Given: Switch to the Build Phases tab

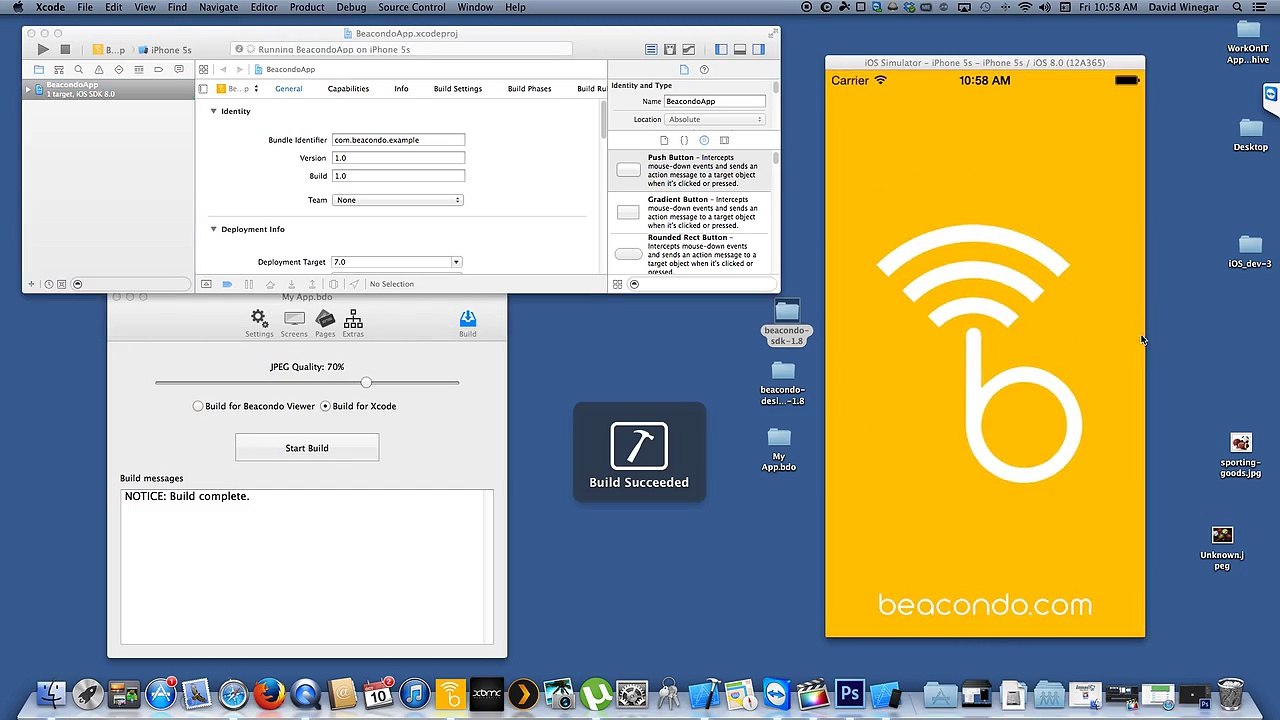Looking at the screenshot, I should [x=529, y=89].
